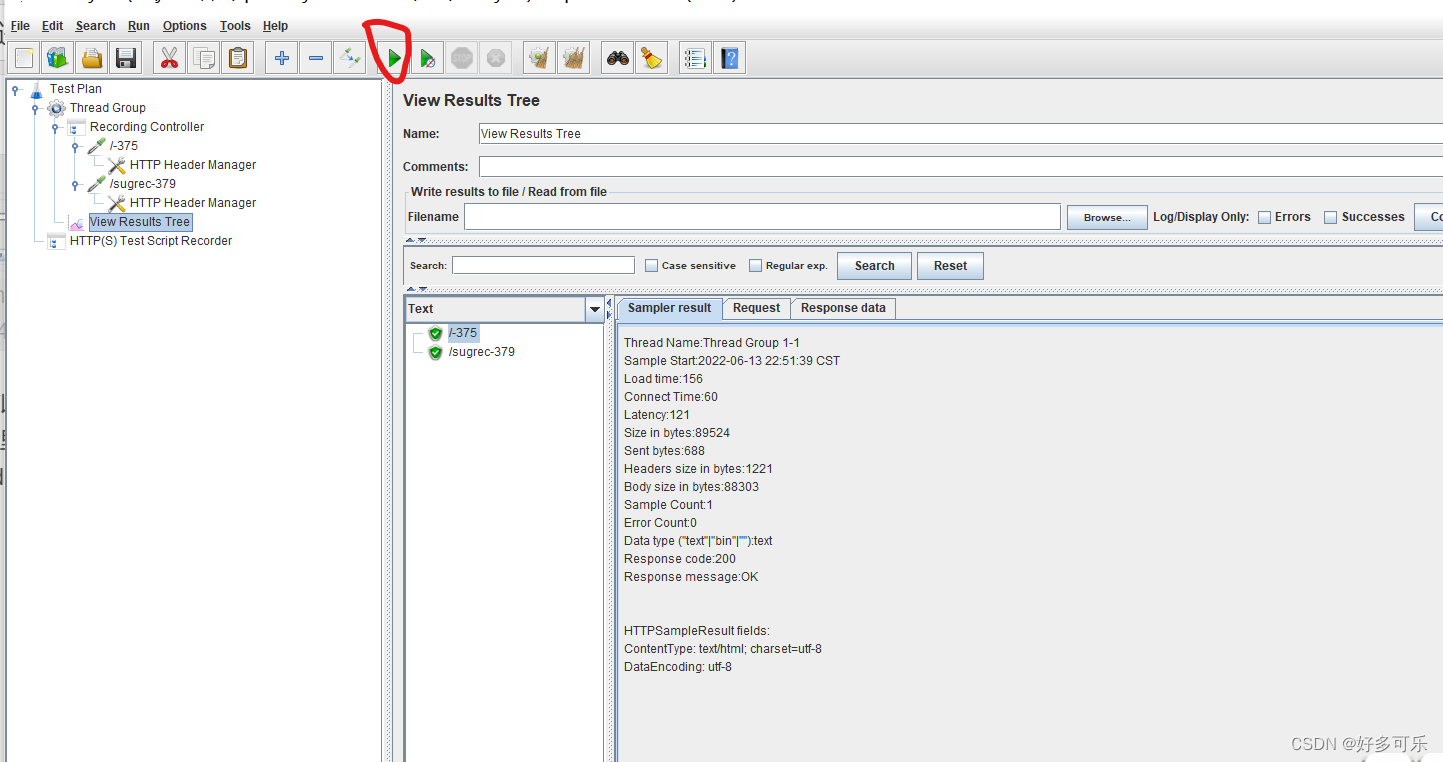Viewport: 1443px width, 762px height.
Task: Collapse the /sugrec-379 sampler node
Action: pyautogui.click(x=76, y=184)
